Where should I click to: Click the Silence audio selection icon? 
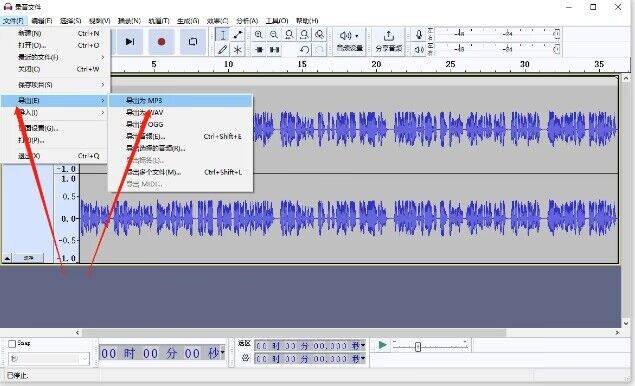click(275, 50)
